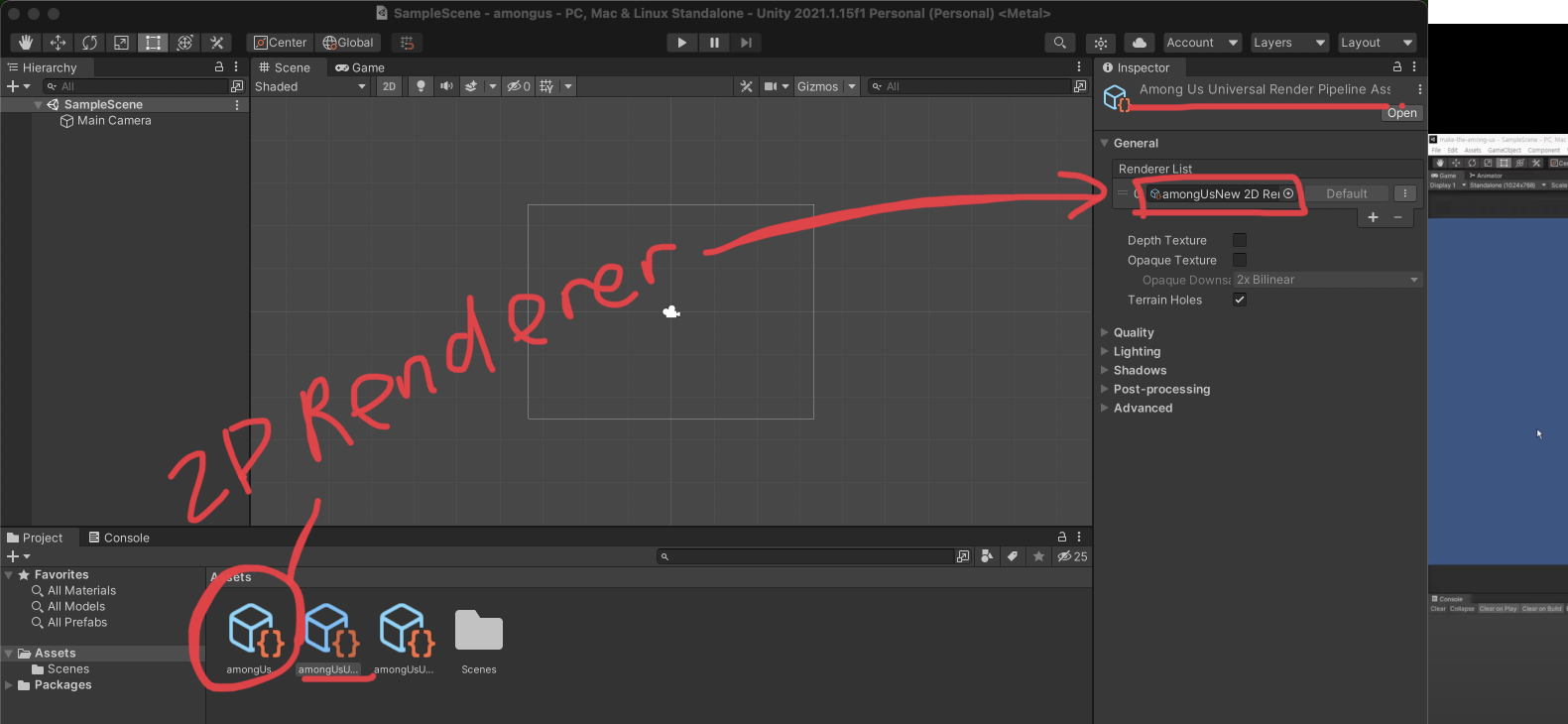Select the combined Transform tool
The height and width of the screenshot is (724, 1568).
[184, 43]
